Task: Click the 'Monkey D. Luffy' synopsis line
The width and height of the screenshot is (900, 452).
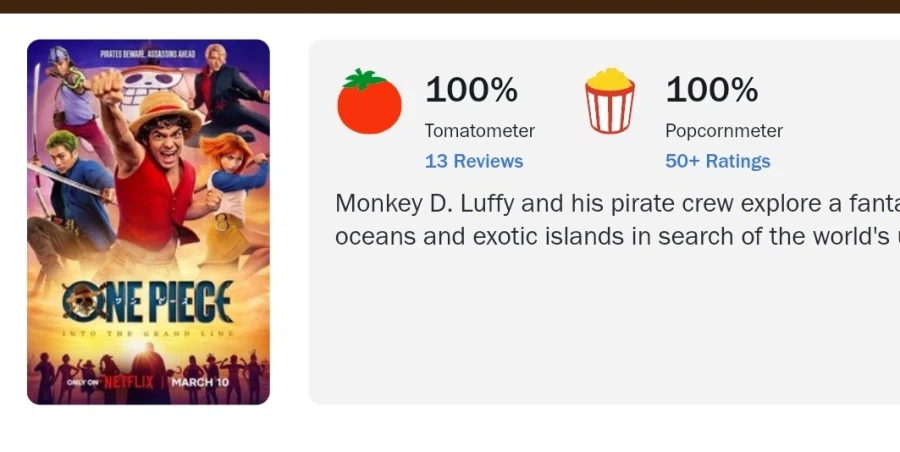Action: pos(617,204)
